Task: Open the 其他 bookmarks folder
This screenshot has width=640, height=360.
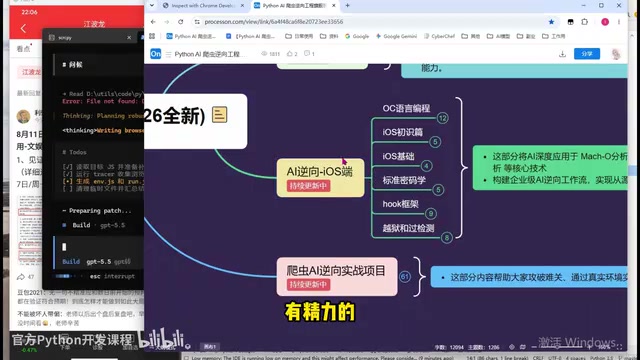Action: 471,36
